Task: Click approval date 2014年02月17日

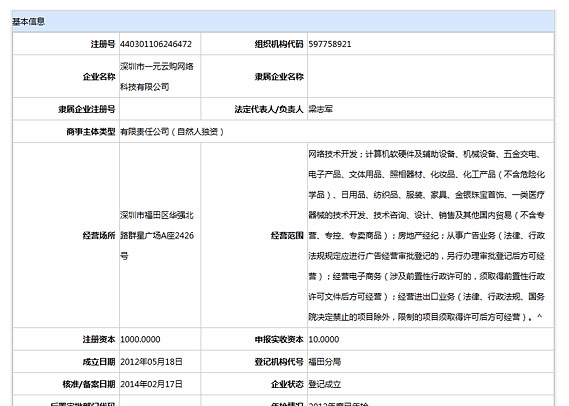Action: (x=151, y=384)
